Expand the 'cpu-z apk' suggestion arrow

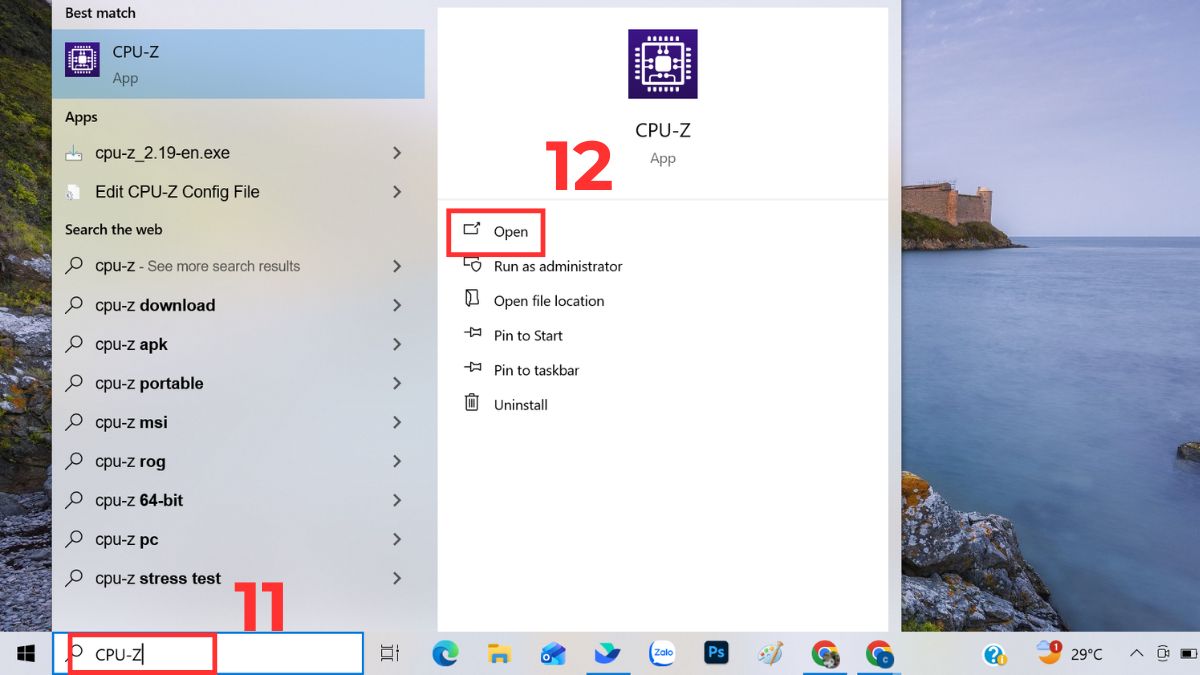(397, 344)
